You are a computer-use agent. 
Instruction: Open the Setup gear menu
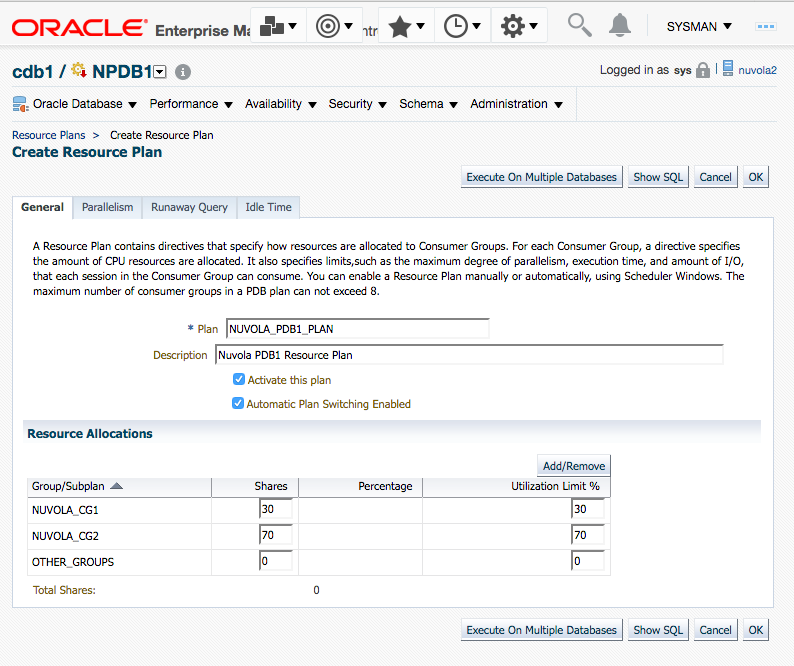[x=519, y=26]
